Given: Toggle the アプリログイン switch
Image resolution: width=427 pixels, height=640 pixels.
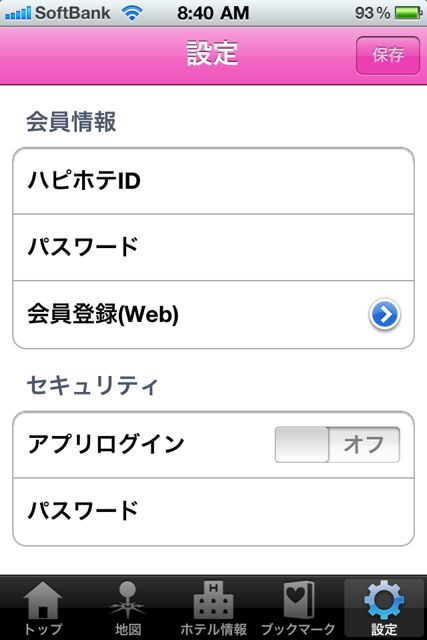Looking at the screenshot, I should pos(337,444).
